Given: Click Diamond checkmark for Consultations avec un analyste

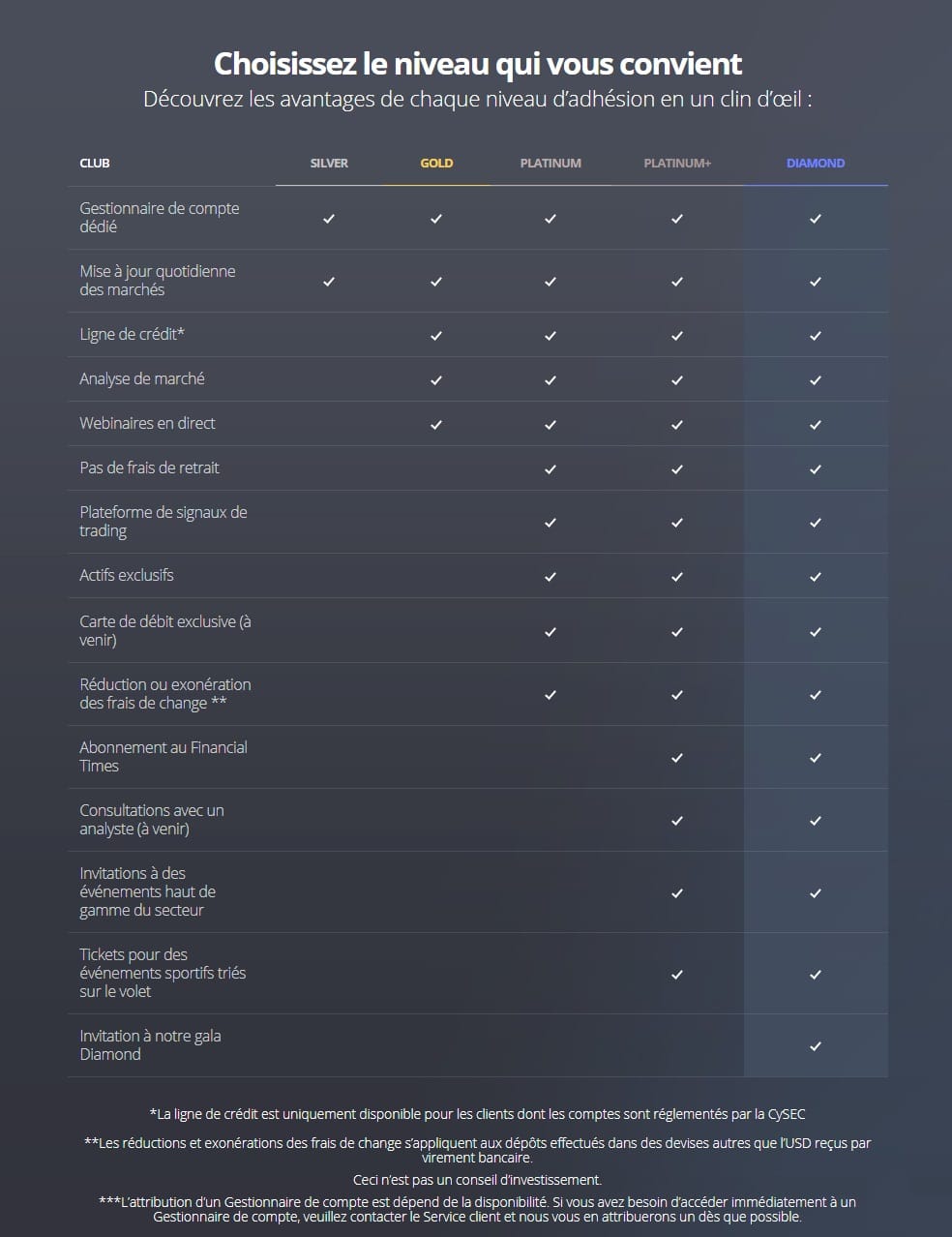Looking at the screenshot, I should pyautogui.click(x=816, y=821).
